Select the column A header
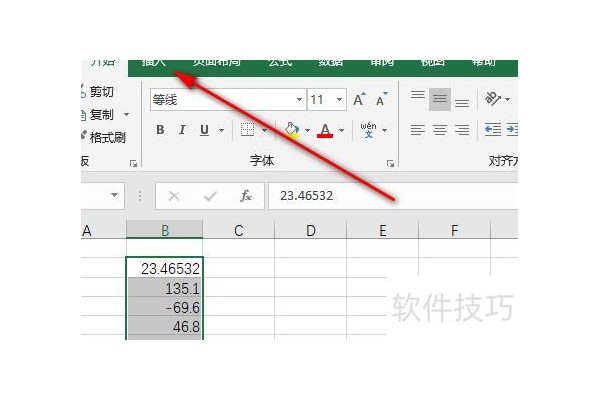 pyautogui.click(x=103, y=230)
